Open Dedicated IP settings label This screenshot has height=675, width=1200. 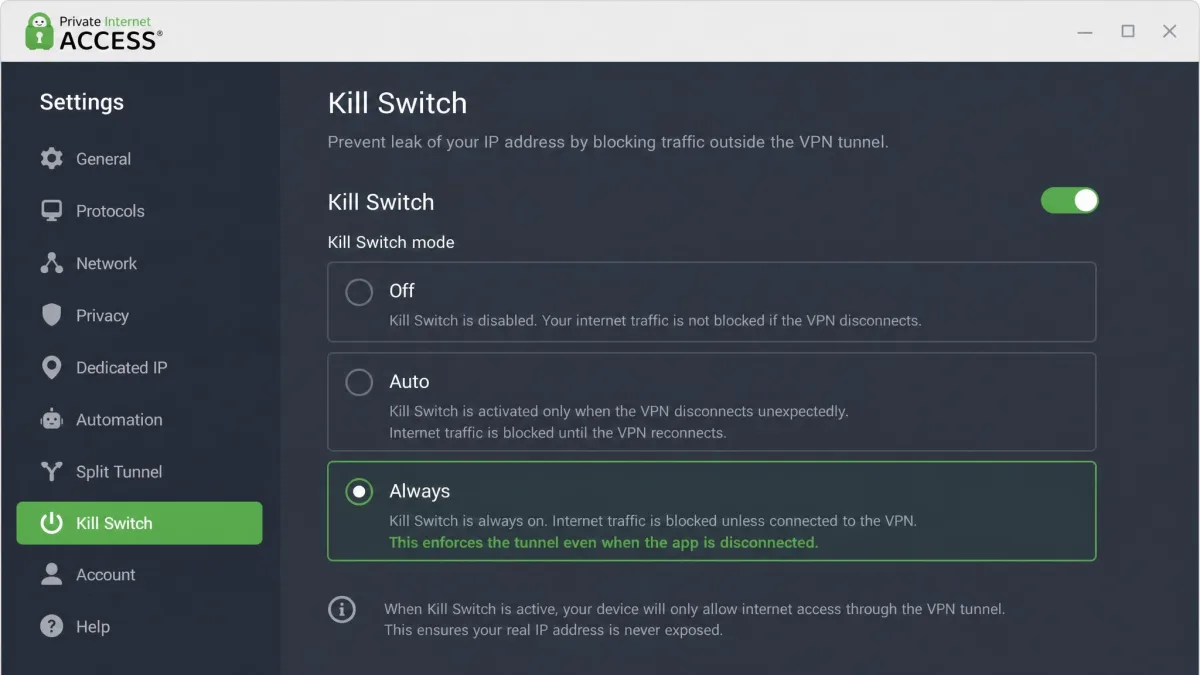121,367
